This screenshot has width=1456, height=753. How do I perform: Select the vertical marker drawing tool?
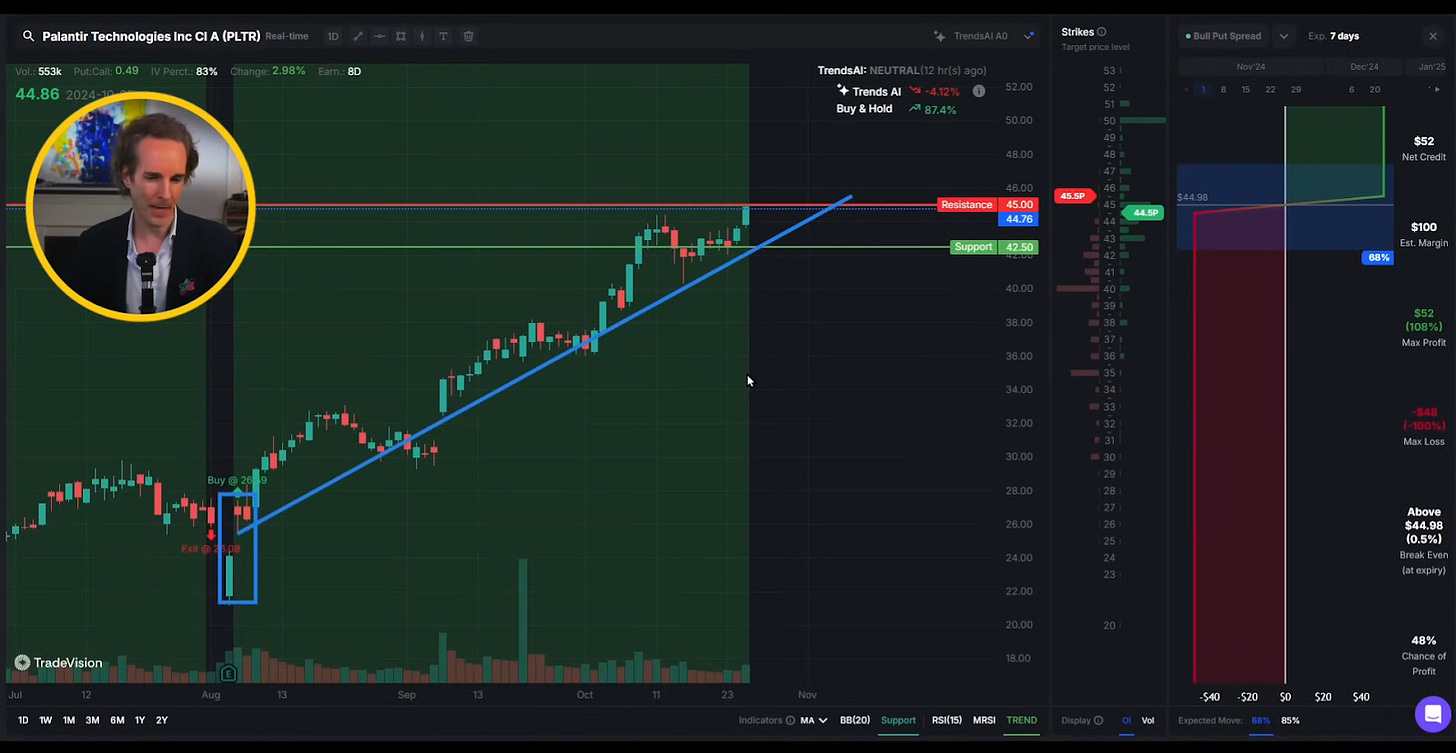point(422,36)
